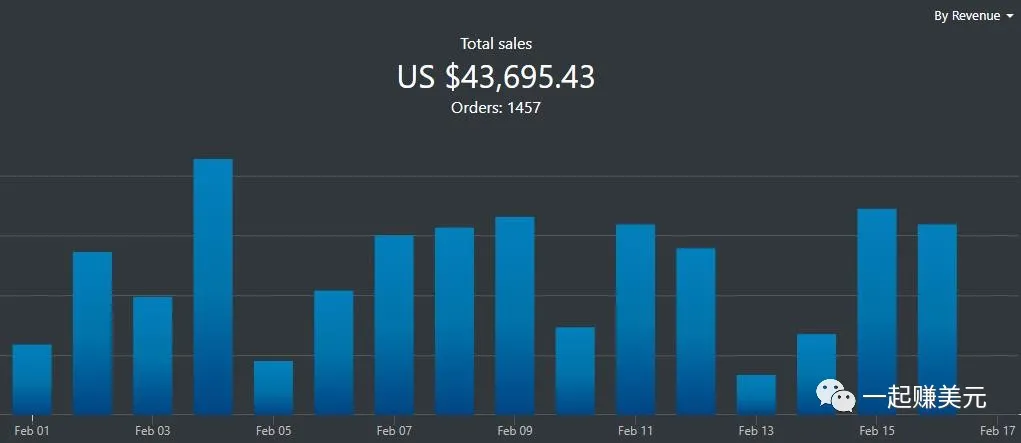Click the Feb 15 sales bar
This screenshot has height=443, width=1021.
877,311
